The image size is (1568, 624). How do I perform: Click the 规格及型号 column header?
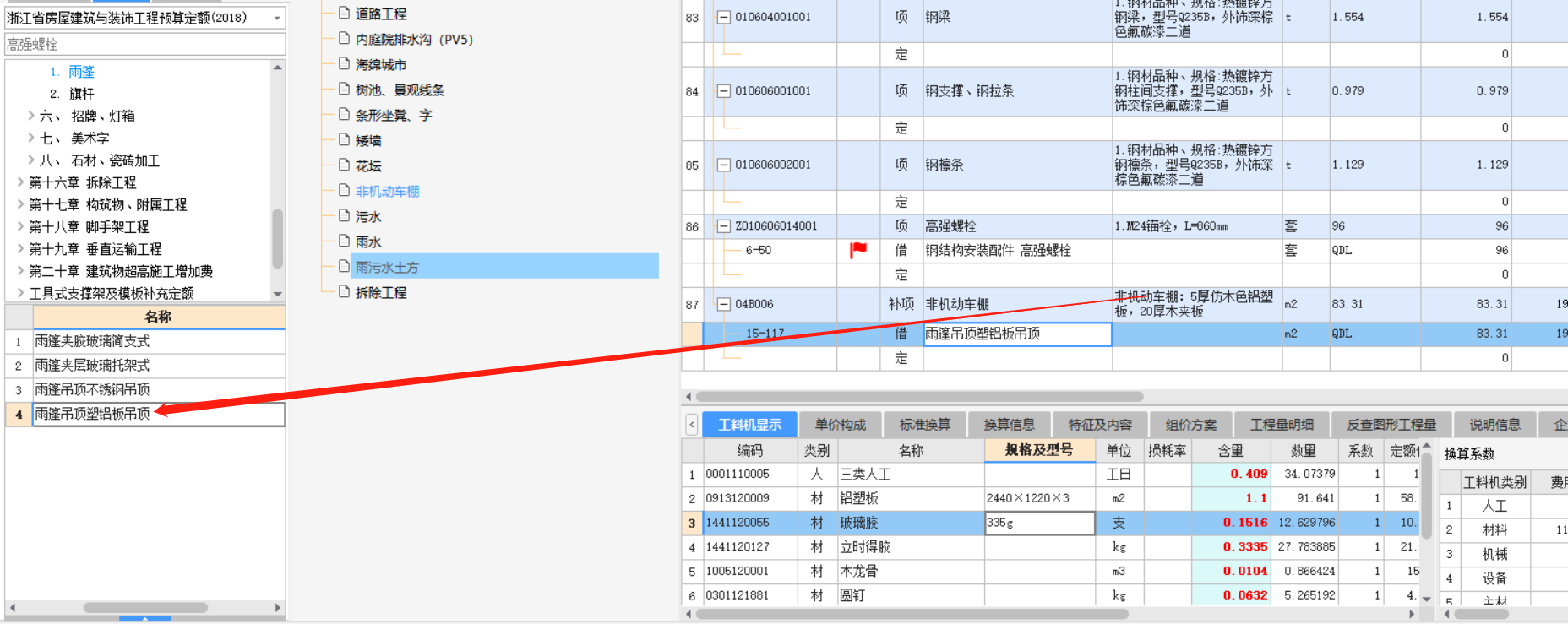[1039, 450]
